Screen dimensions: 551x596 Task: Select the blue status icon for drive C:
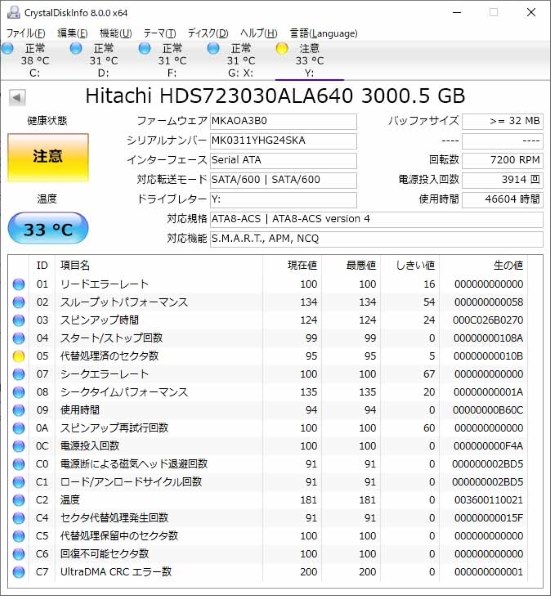[7, 49]
